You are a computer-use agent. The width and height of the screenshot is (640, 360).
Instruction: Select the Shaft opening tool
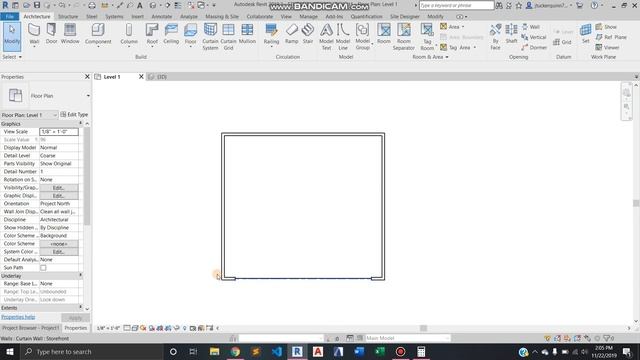(511, 34)
